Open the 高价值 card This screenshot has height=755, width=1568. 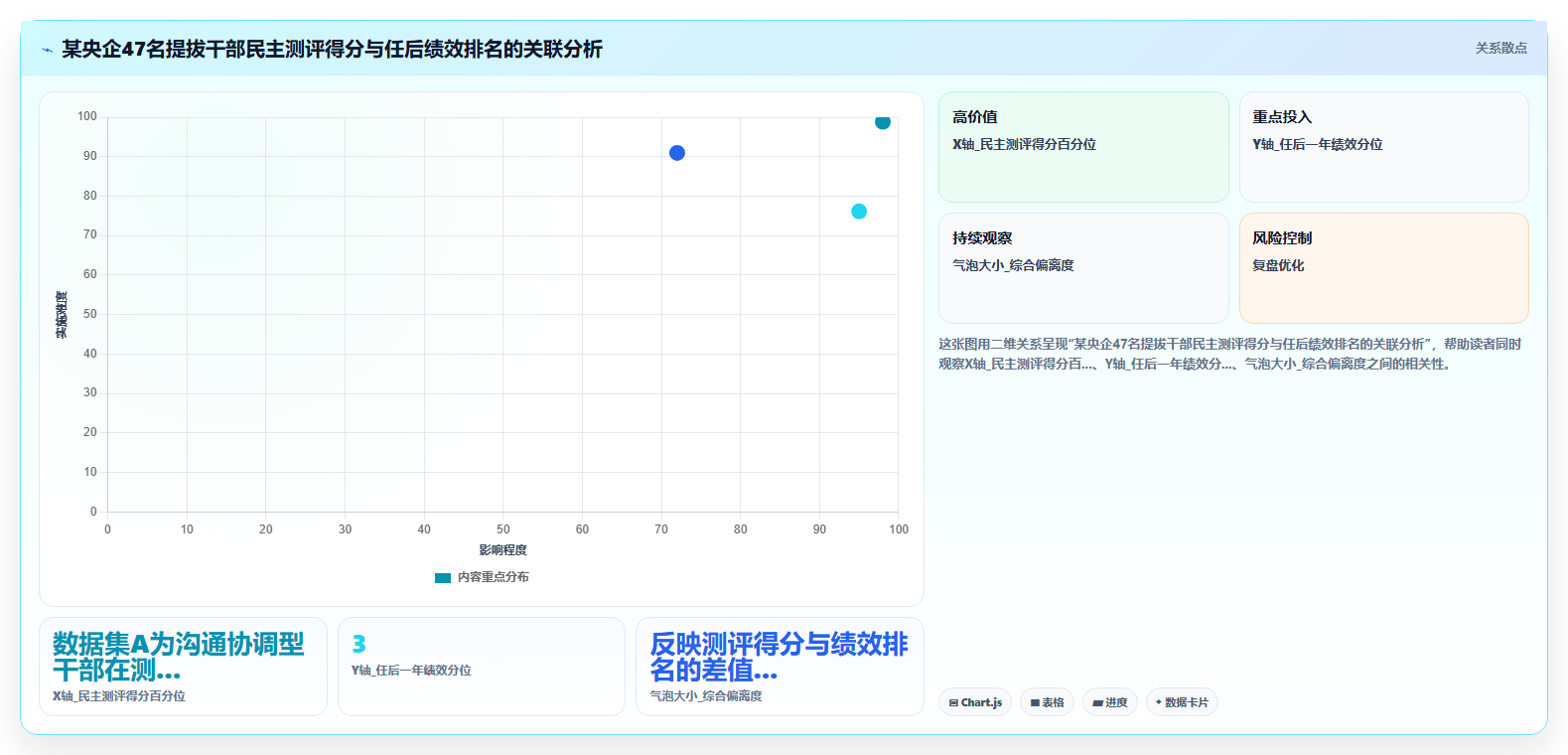[x=1083, y=147]
